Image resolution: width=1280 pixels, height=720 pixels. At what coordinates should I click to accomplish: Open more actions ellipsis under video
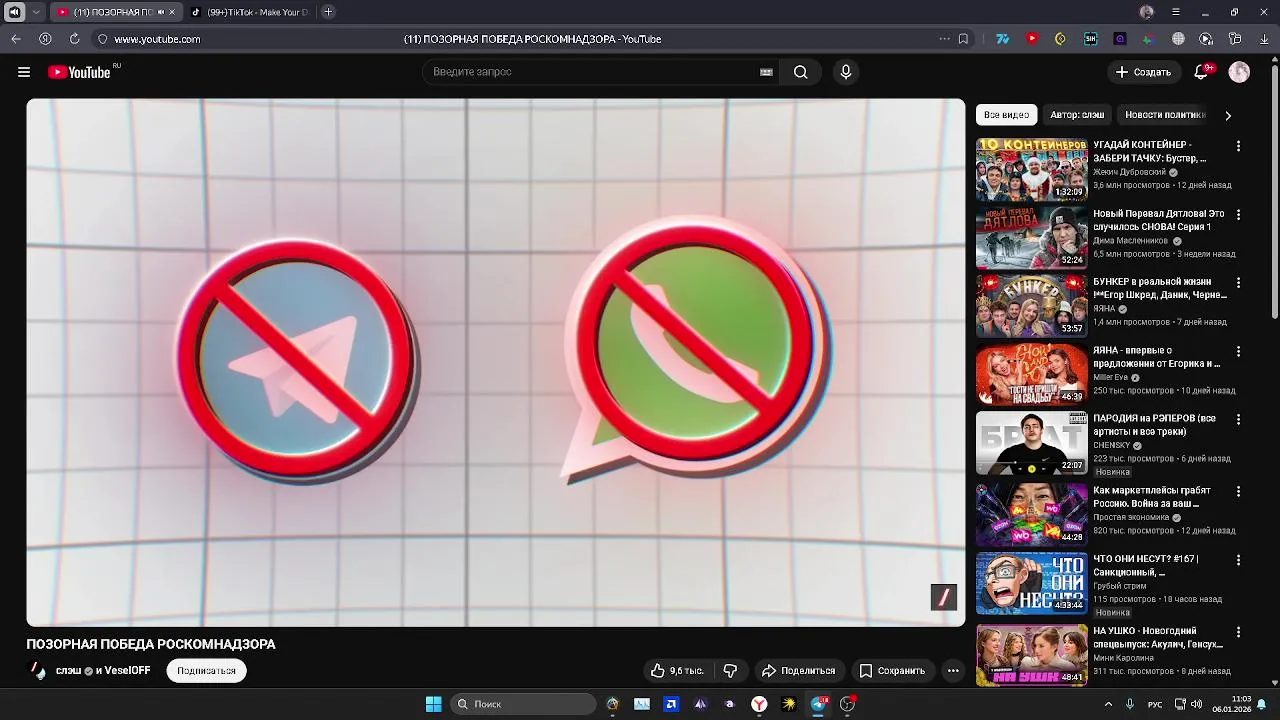pyautogui.click(x=953, y=670)
